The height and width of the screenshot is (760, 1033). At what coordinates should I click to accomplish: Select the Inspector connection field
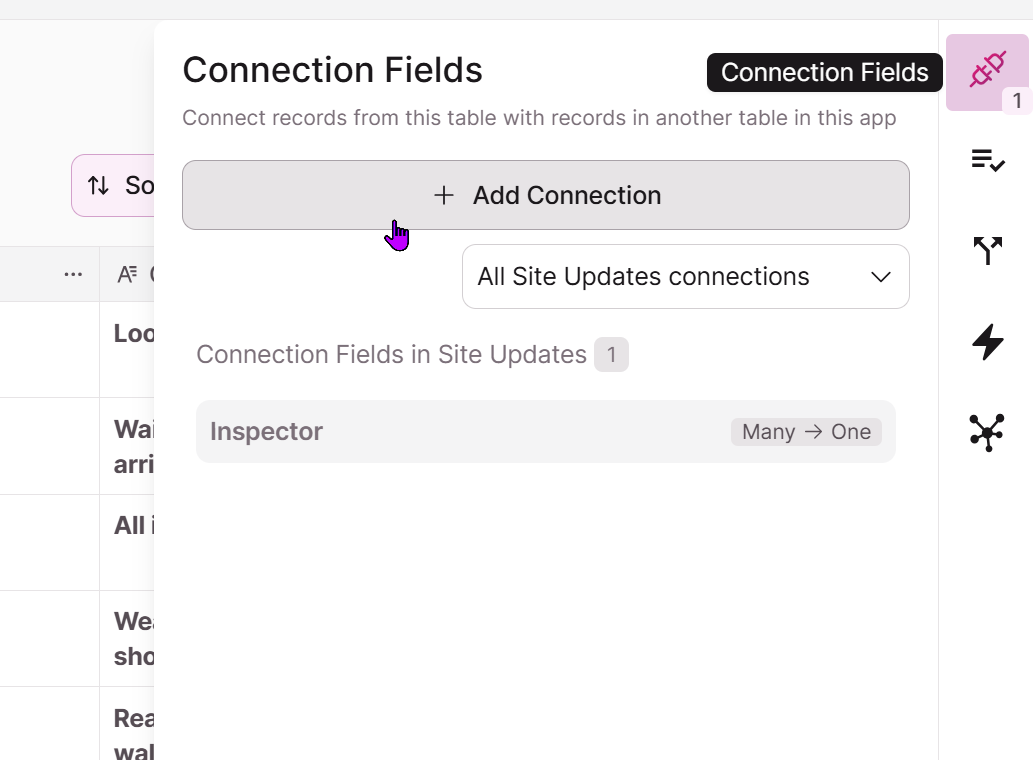coord(545,432)
